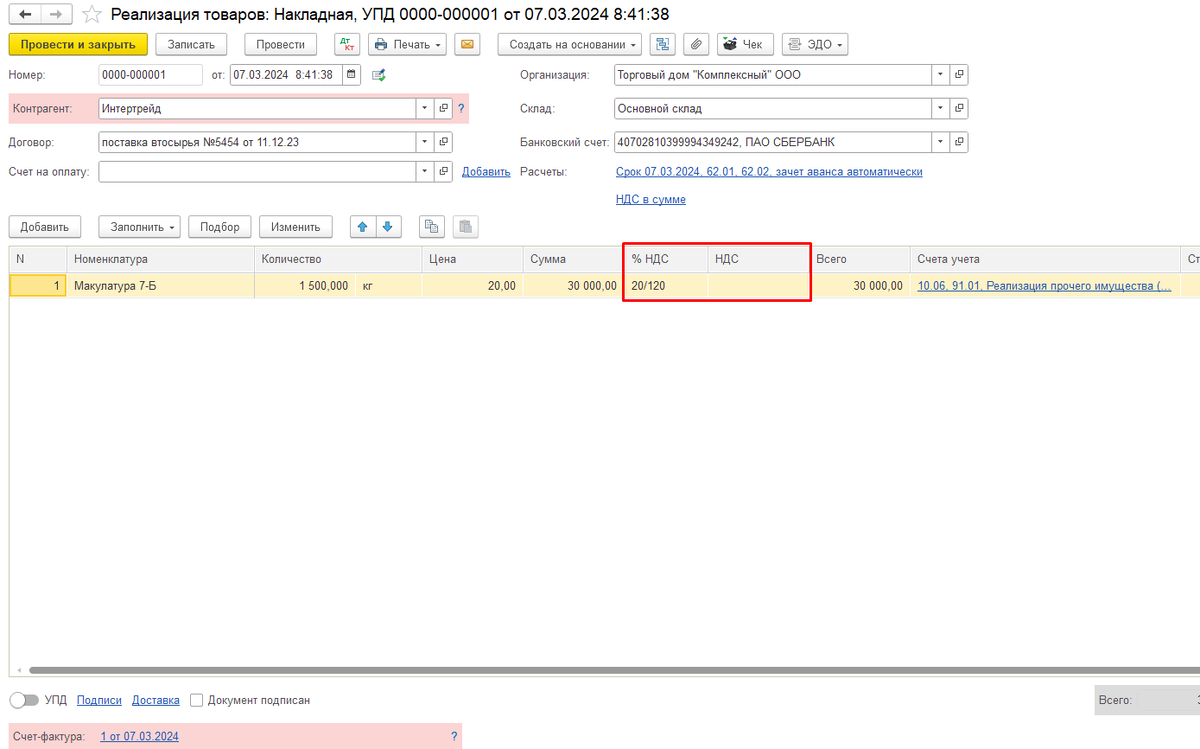The height and width of the screenshot is (749, 1200).
Task: Click Провести и закрыть button
Action: (78, 45)
